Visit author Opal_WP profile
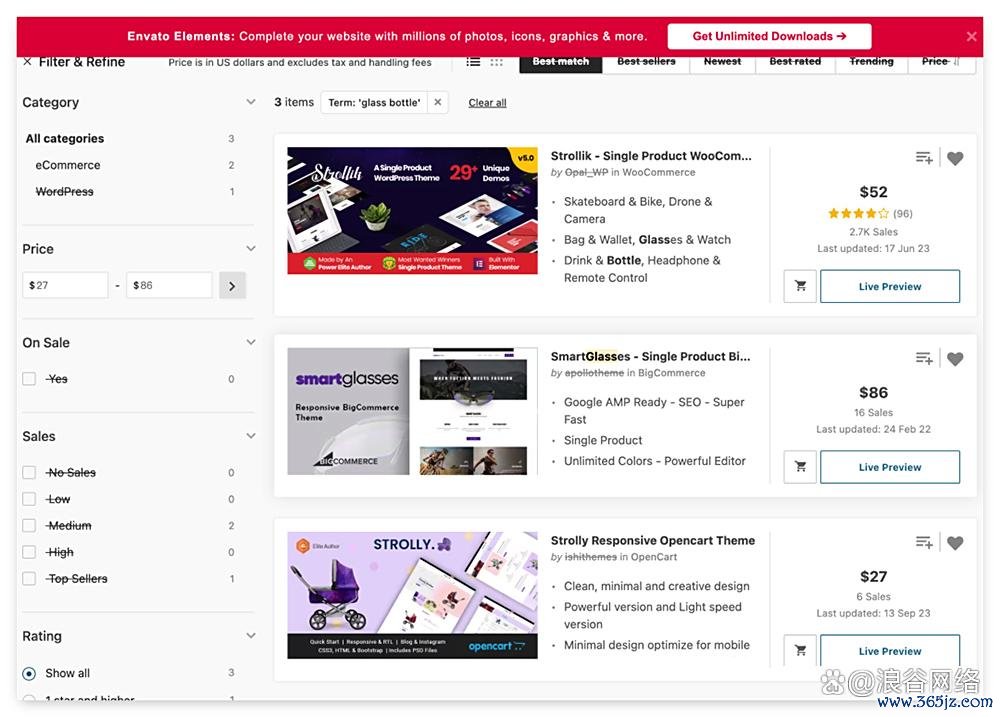Image resolution: width=1000 pixels, height=717 pixels. (587, 172)
